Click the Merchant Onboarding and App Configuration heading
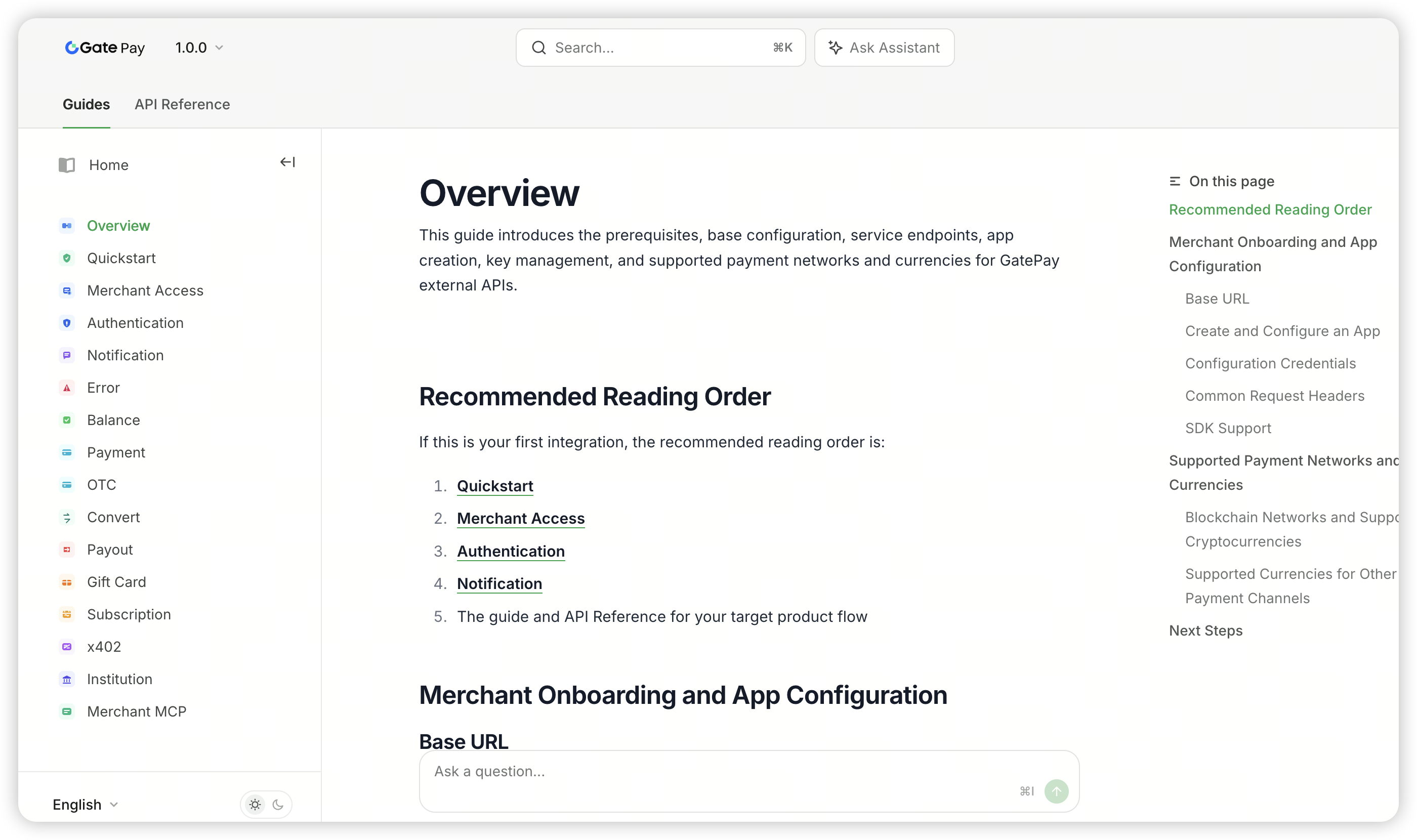Image resolution: width=1417 pixels, height=840 pixels. pos(683,695)
